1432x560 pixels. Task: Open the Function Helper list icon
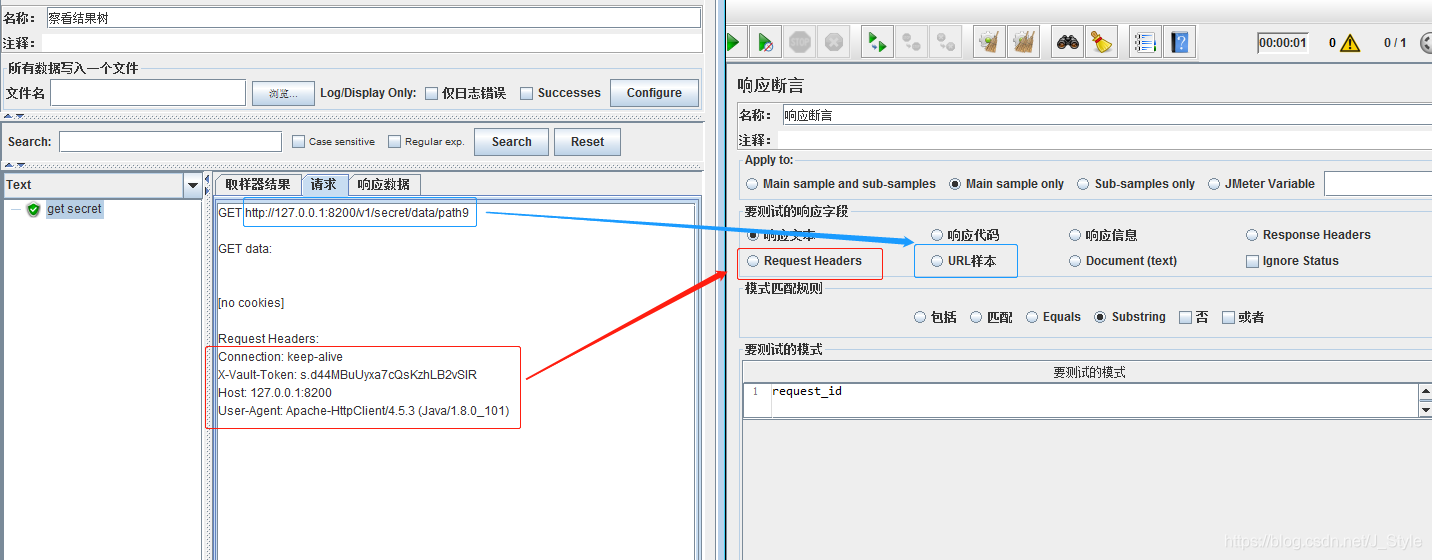tap(1145, 43)
